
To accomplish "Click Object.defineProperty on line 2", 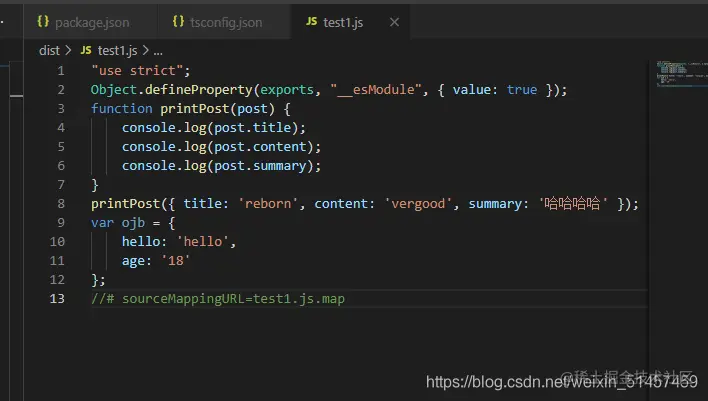I will [x=172, y=89].
